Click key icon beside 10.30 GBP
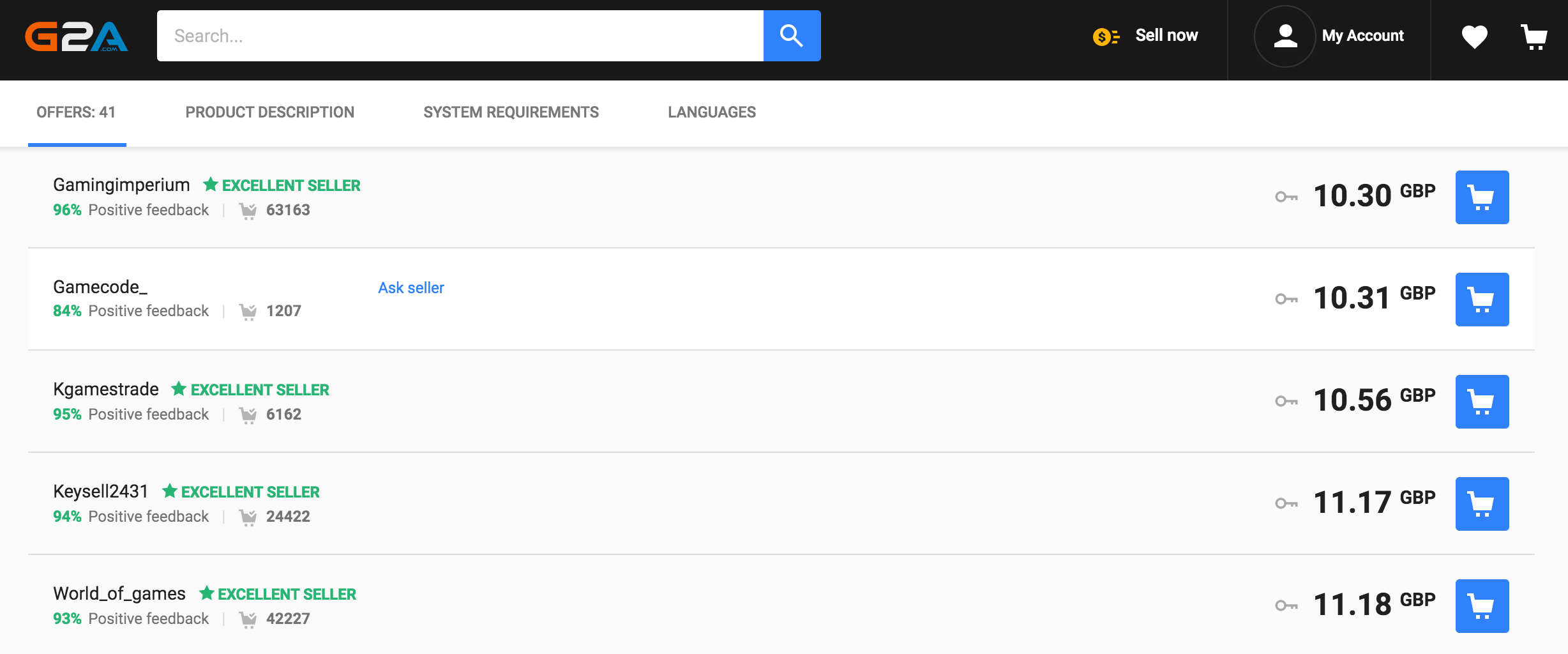 point(1286,197)
